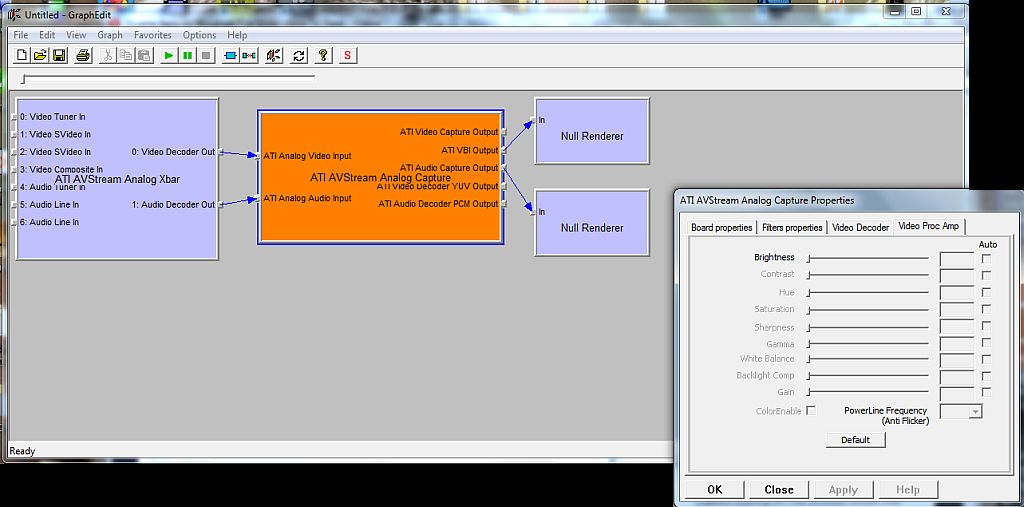Open the Help menu

pos(237,35)
